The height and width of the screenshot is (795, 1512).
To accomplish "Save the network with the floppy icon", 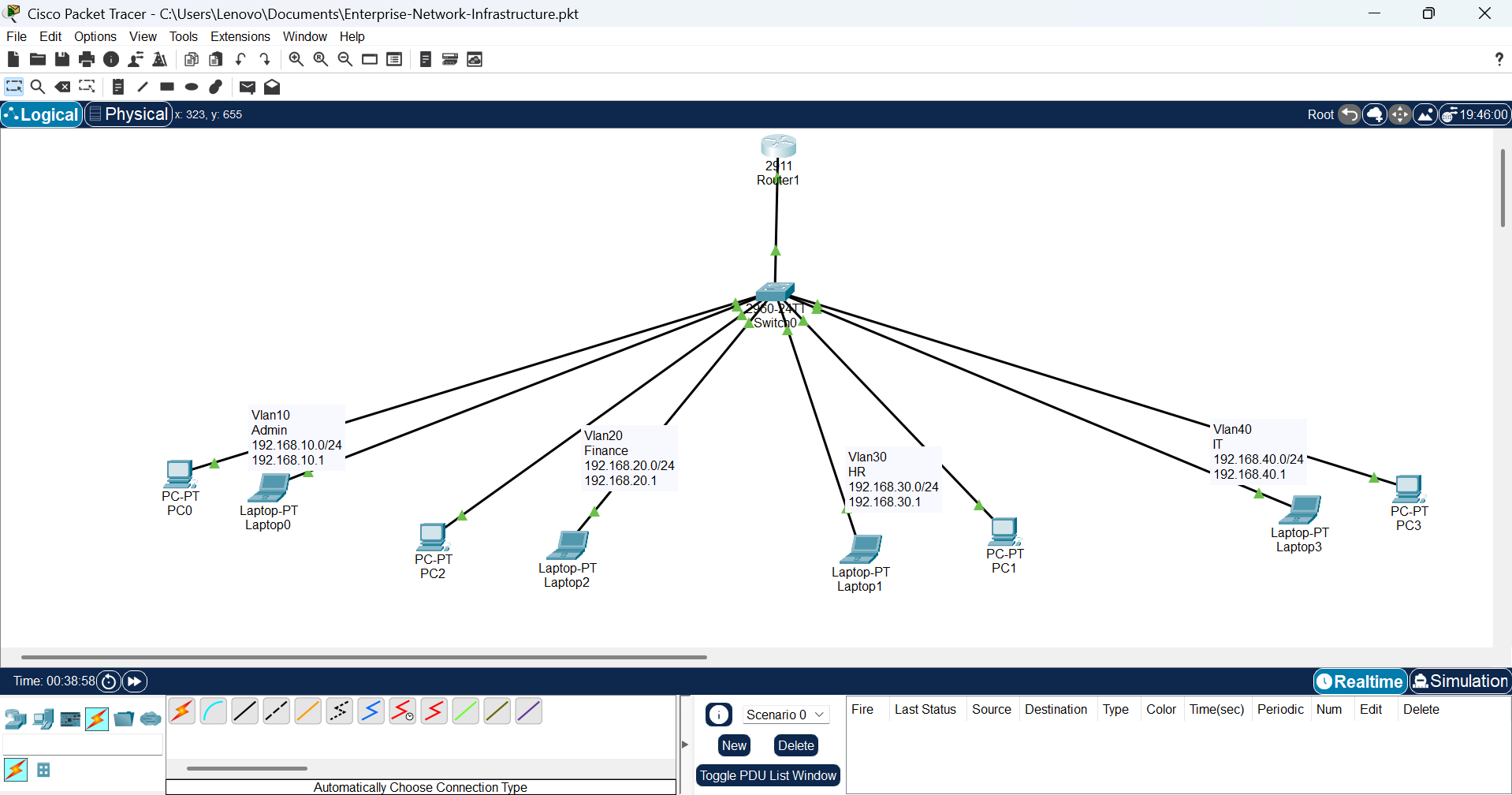I will point(62,59).
